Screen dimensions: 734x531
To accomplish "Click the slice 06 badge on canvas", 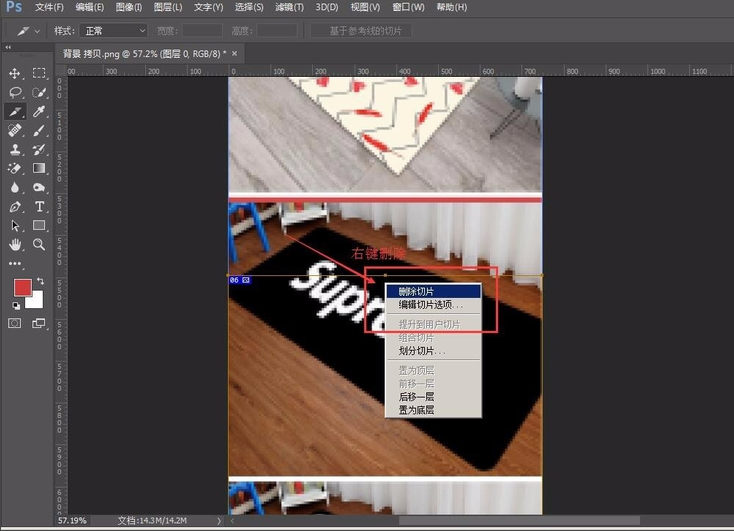I will [x=240, y=280].
